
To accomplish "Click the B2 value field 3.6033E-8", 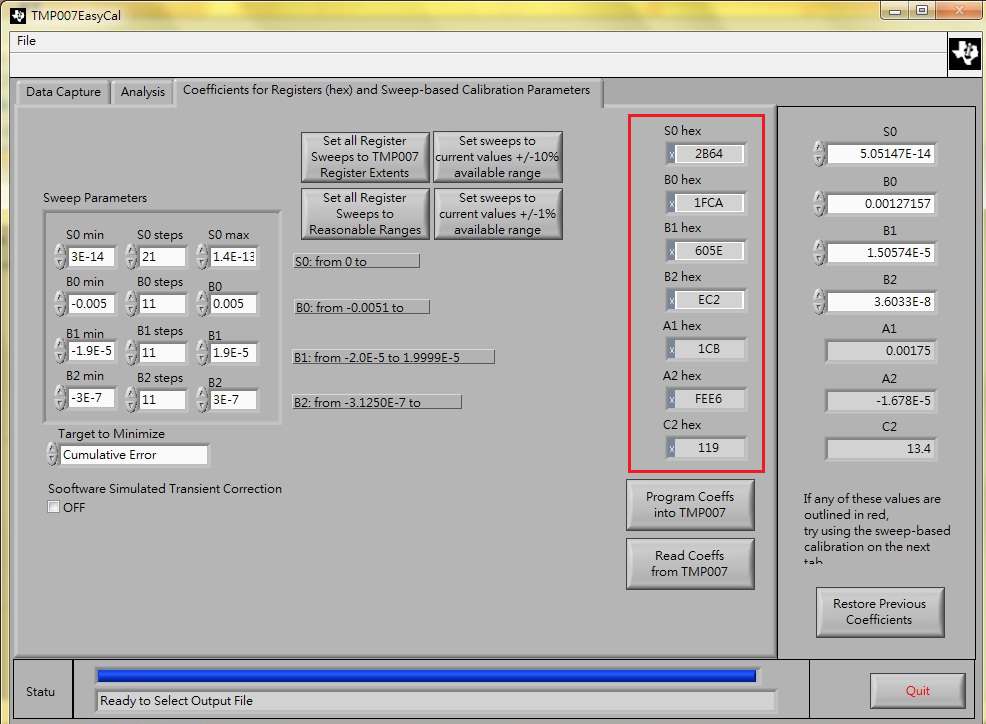I will click(x=881, y=302).
